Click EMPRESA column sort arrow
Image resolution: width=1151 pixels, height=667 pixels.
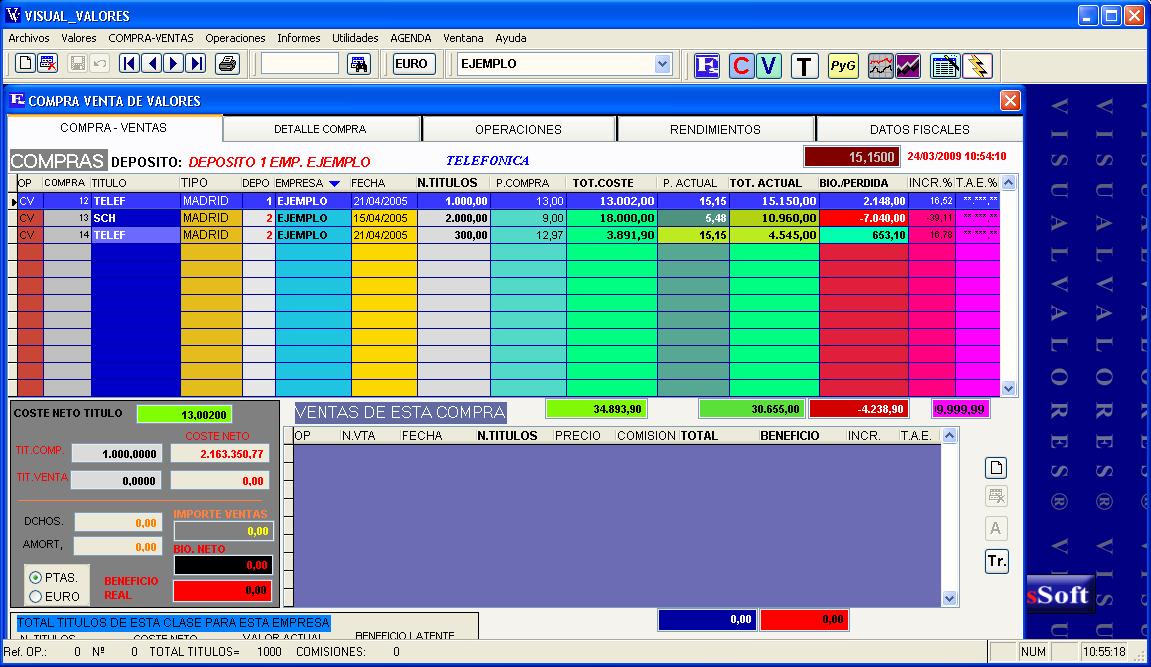coord(334,183)
